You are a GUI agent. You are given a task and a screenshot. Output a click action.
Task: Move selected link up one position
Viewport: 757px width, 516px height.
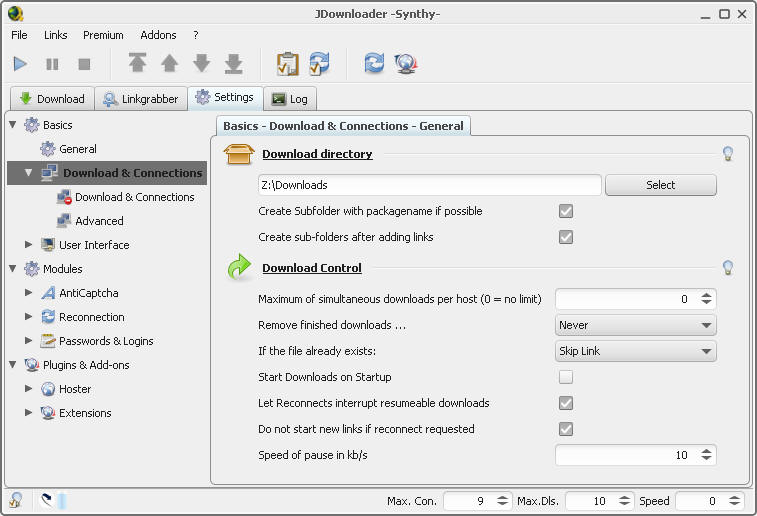click(169, 63)
